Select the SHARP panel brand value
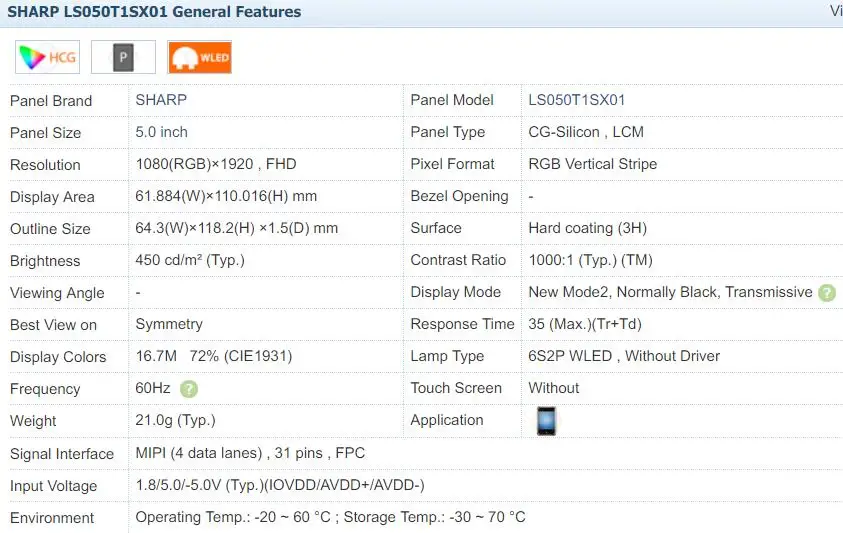 161,100
